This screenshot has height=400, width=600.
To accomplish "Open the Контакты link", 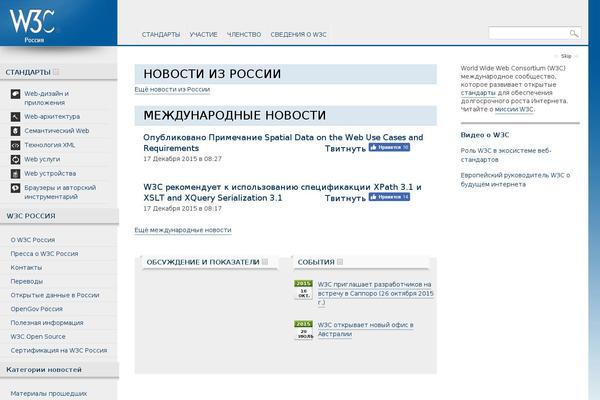I will tap(26, 268).
